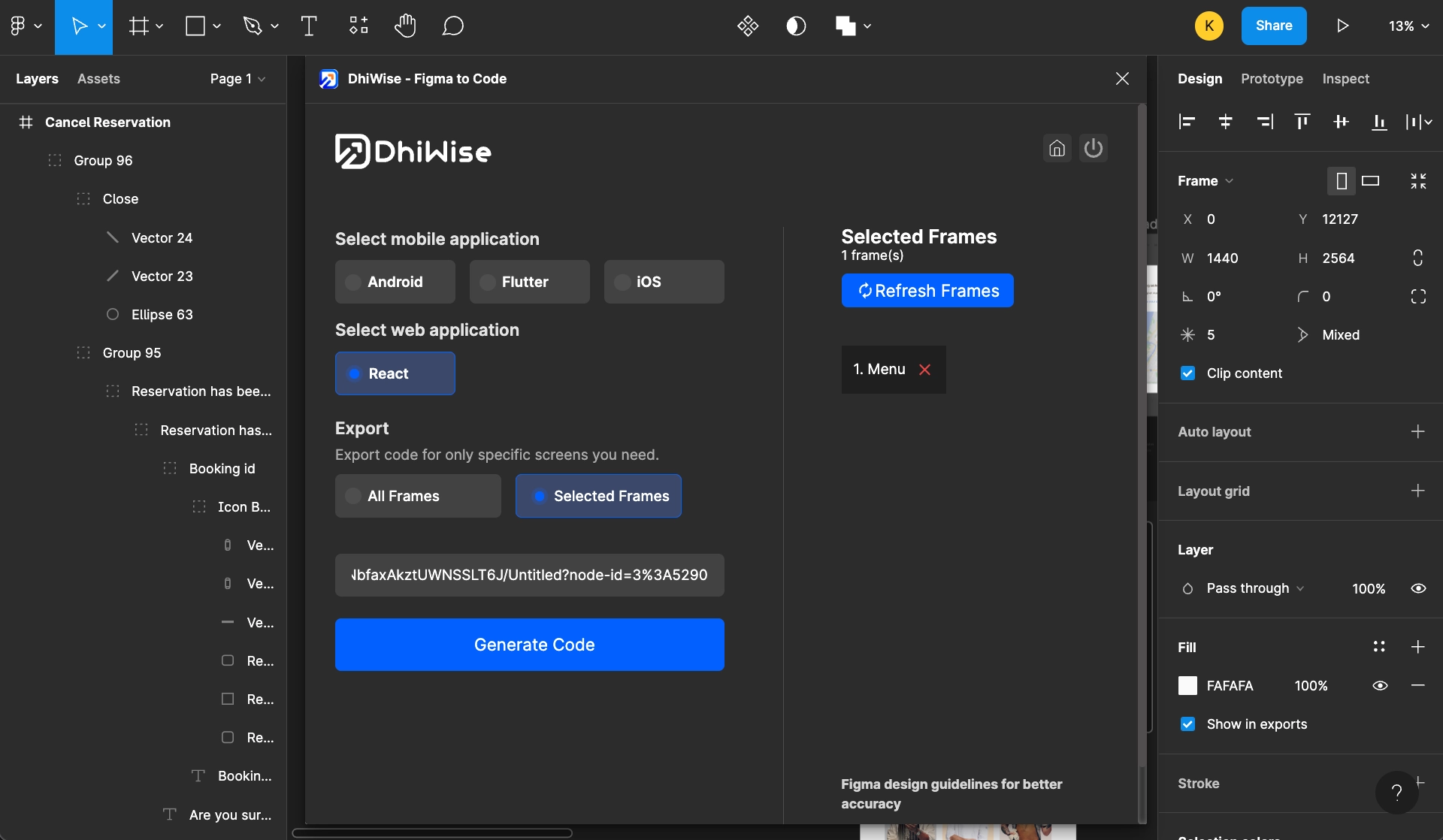1443x840 pixels.
Task: Switch to Inspect tab
Action: point(1346,79)
